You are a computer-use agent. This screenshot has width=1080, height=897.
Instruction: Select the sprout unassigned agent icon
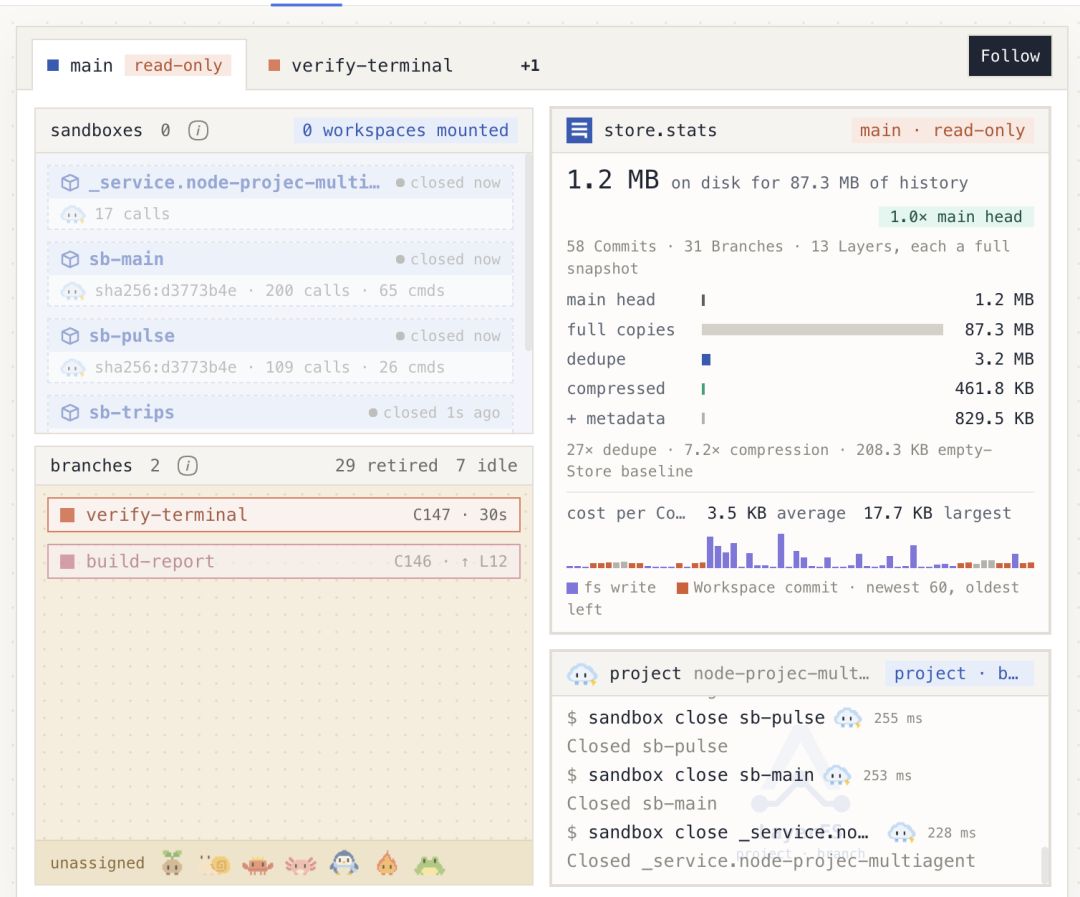172,863
